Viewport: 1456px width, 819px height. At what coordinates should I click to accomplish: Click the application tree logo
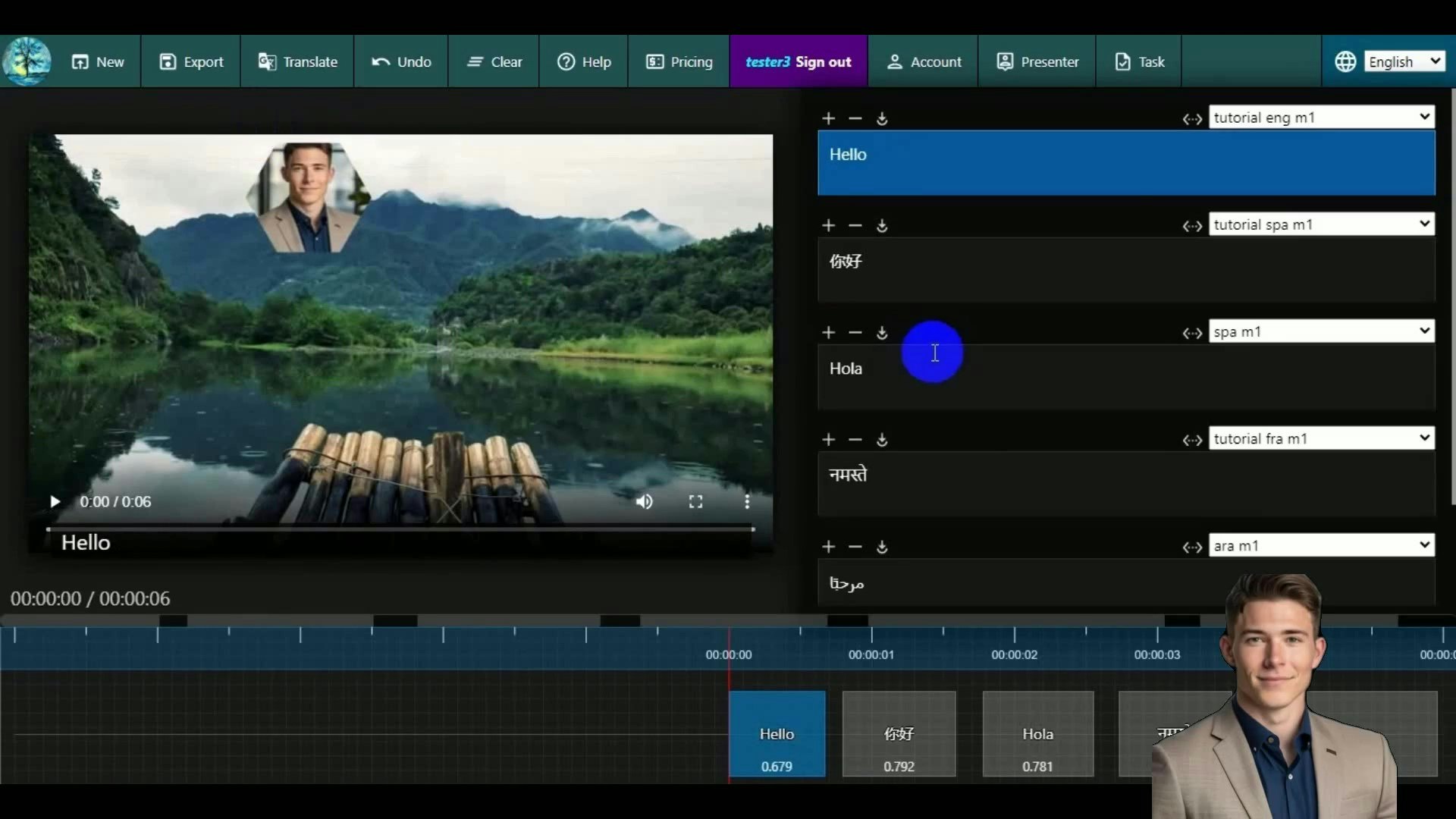point(27,61)
